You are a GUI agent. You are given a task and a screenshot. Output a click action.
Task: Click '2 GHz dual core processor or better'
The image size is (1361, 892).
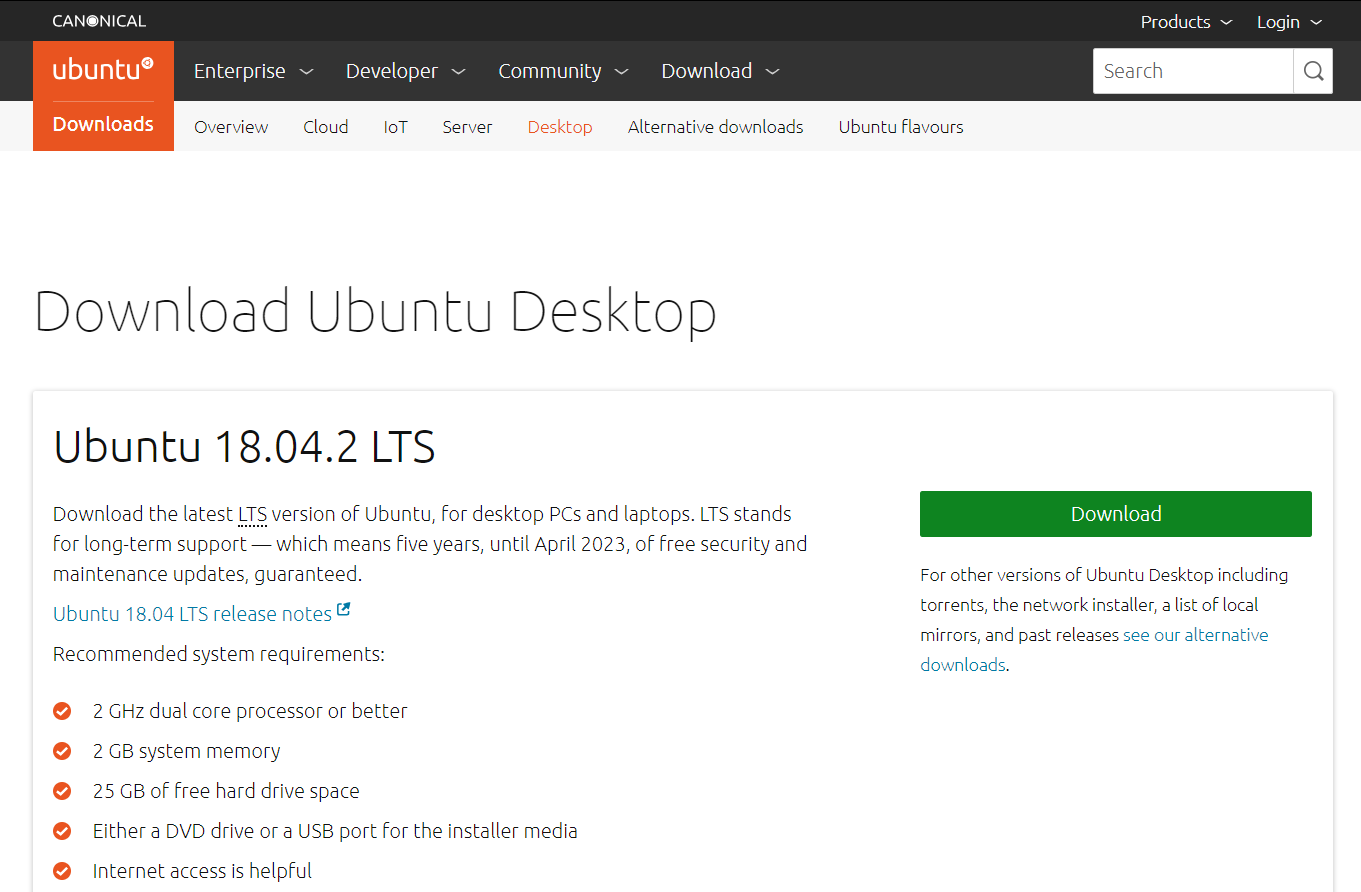click(250, 711)
